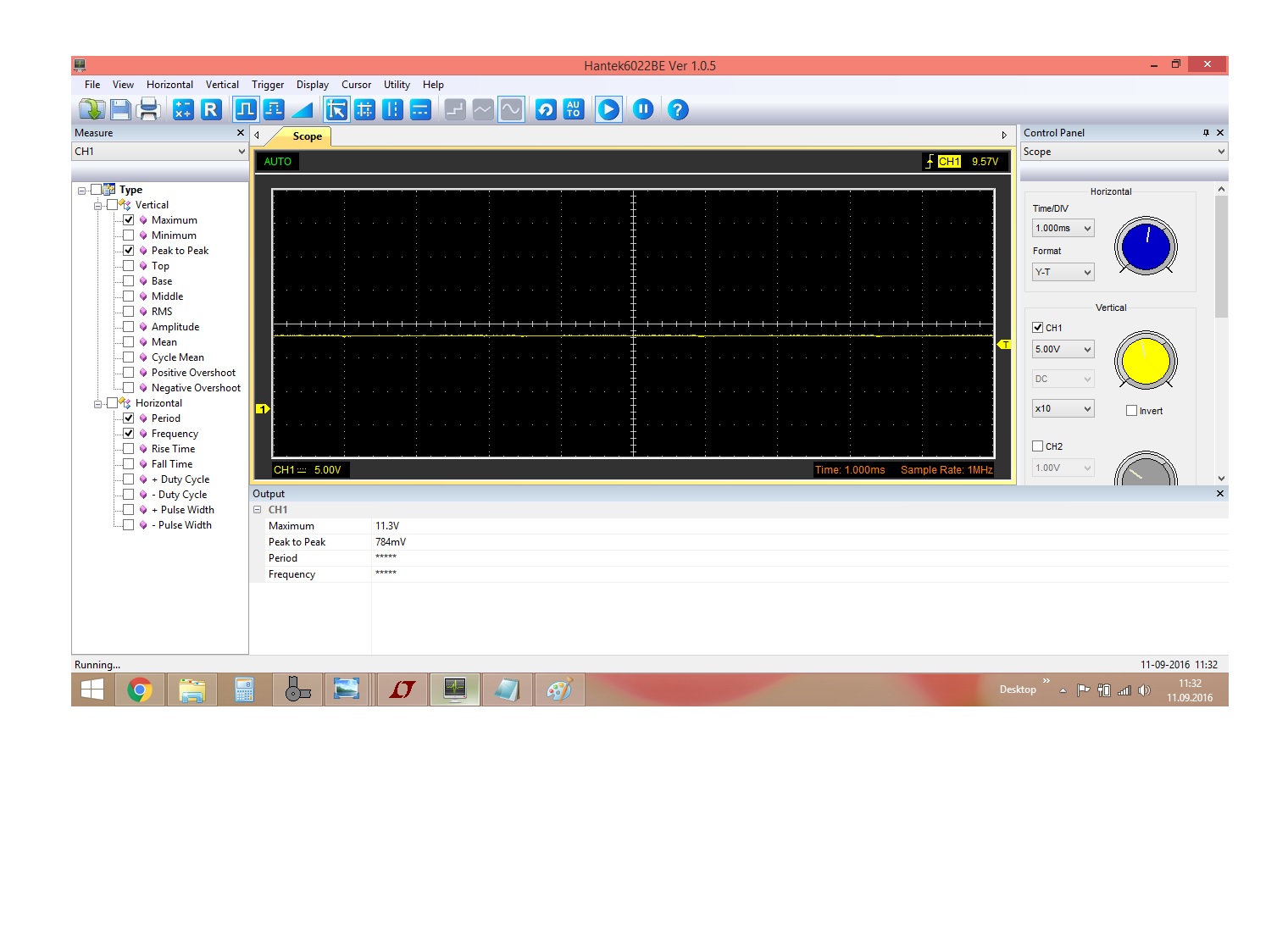Screen dimensions: 1288x936
Task: Click the R reference waveform icon
Action: point(211,109)
